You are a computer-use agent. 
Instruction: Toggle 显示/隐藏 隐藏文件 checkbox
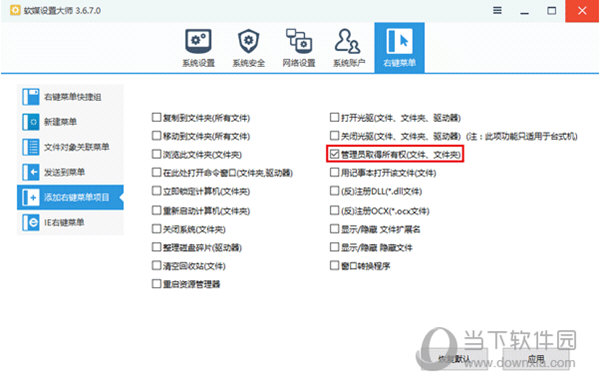coord(334,247)
